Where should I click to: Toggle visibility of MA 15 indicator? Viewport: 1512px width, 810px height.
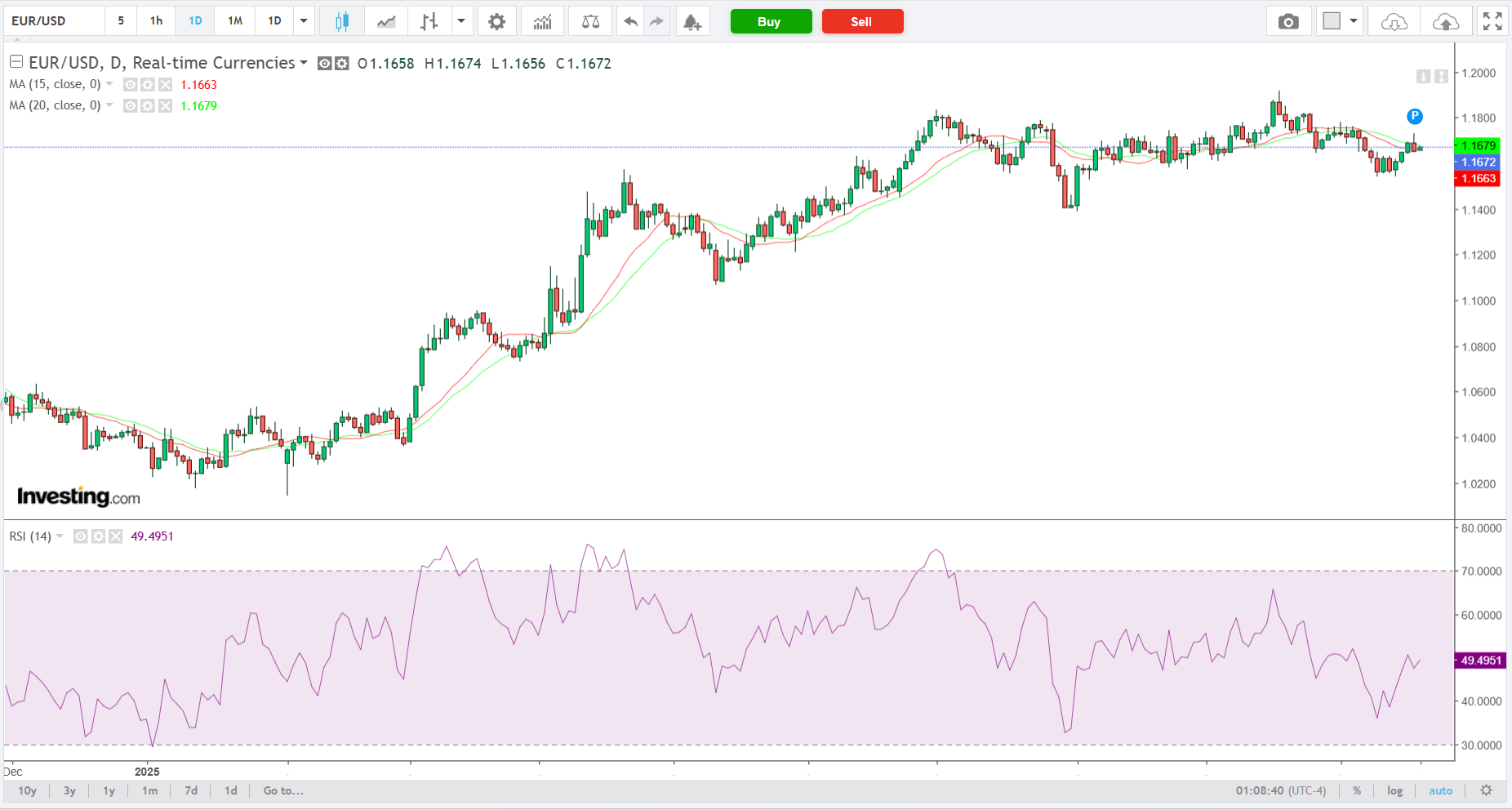point(130,84)
